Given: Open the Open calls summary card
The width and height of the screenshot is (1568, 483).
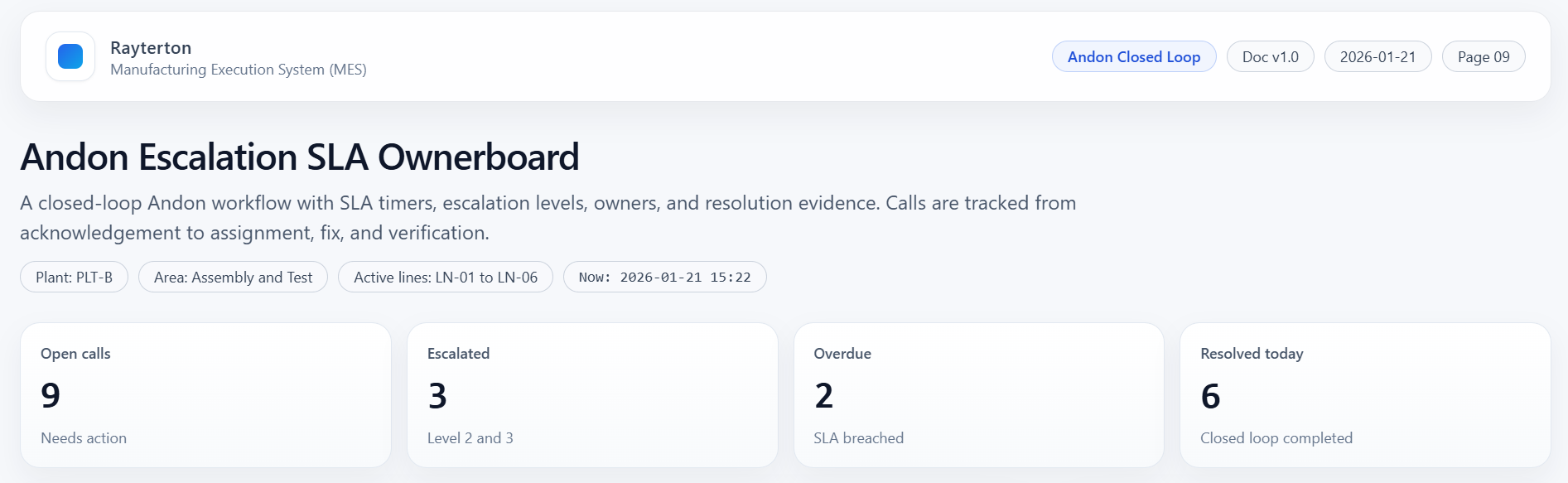Looking at the screenshot, I should [205, 394].
